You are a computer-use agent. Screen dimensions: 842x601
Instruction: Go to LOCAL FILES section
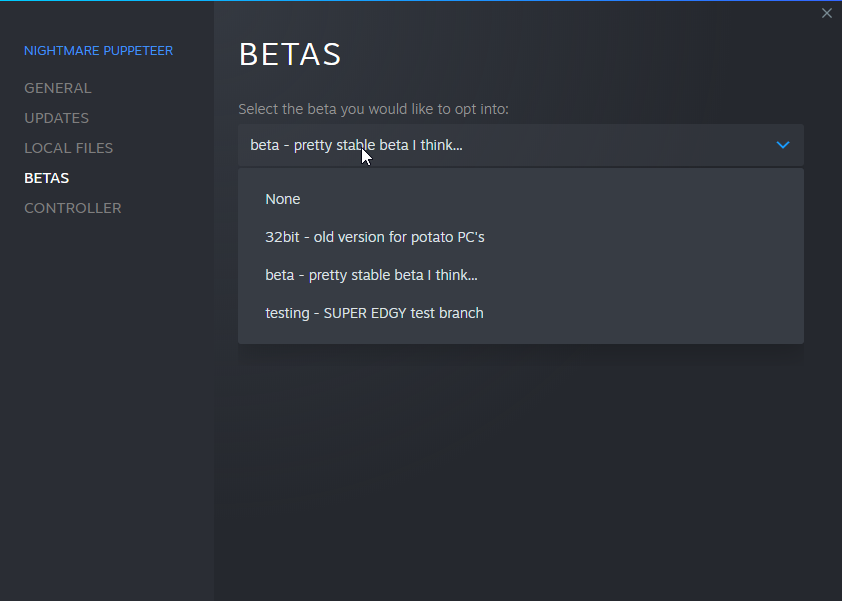(x=68, y=148)
